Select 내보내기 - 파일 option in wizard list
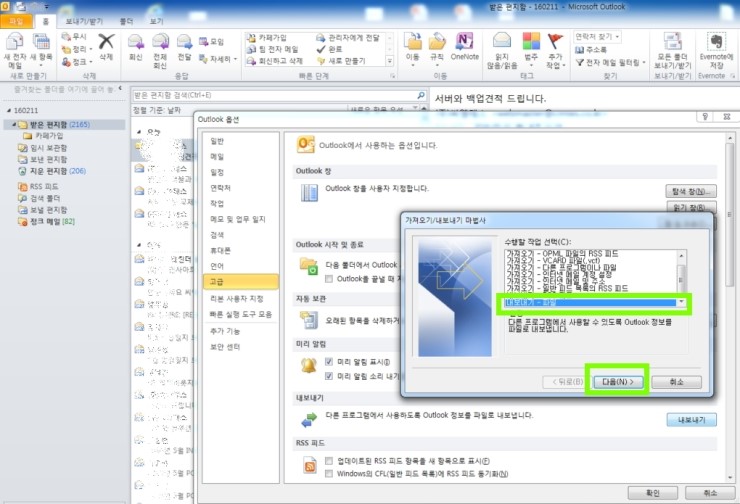 [590, 302]
